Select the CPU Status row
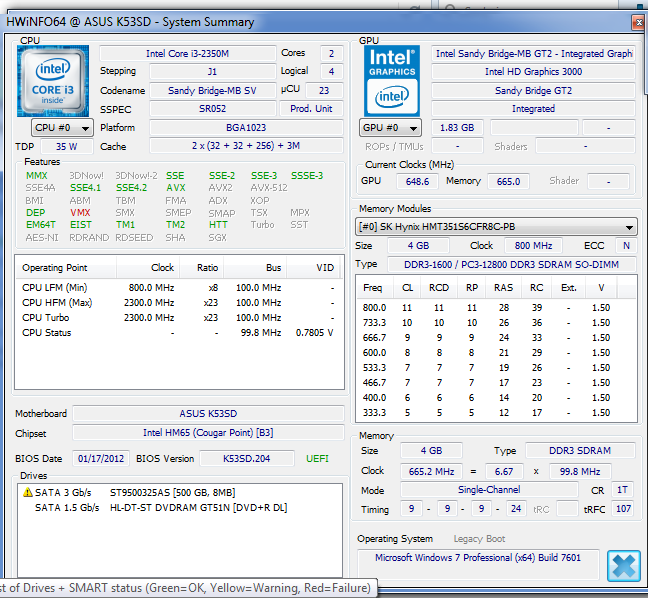This screenshot has height=598, width=648. click(x=179, y=333)
